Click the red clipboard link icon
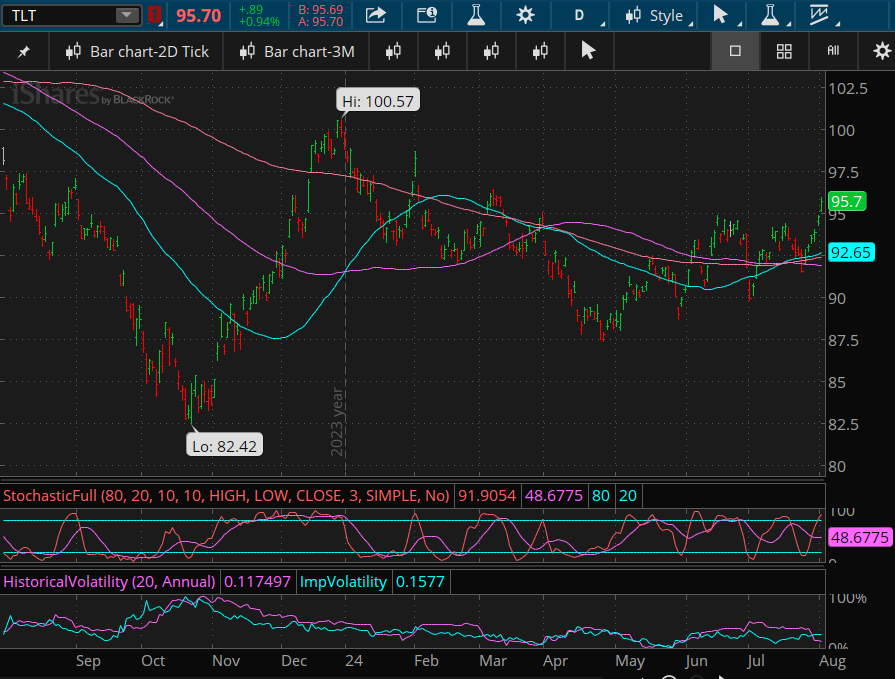Image resolution: width=895 pixels, height=679 pixels. tap(154, 15)
